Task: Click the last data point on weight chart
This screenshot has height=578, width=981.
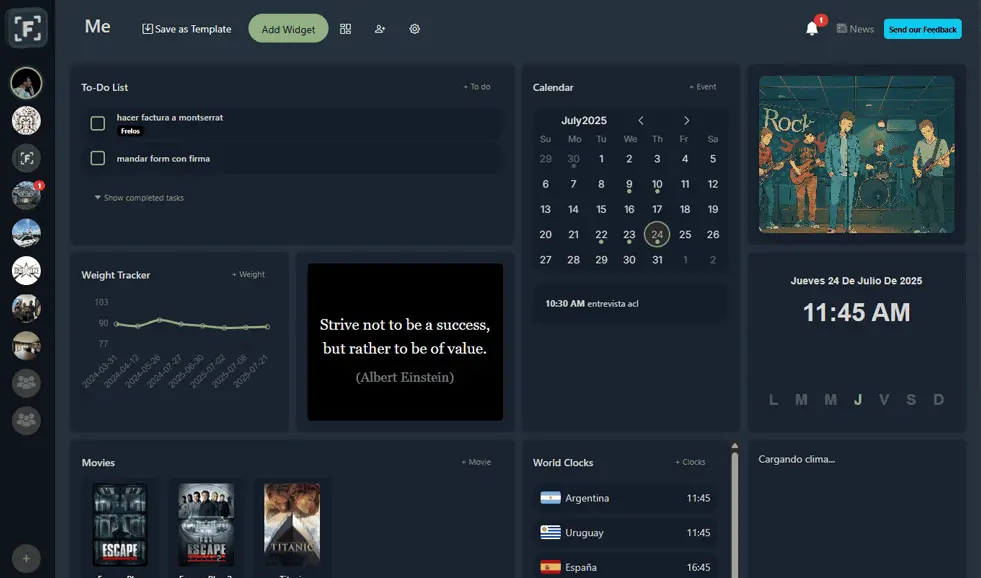Action: 268,327
